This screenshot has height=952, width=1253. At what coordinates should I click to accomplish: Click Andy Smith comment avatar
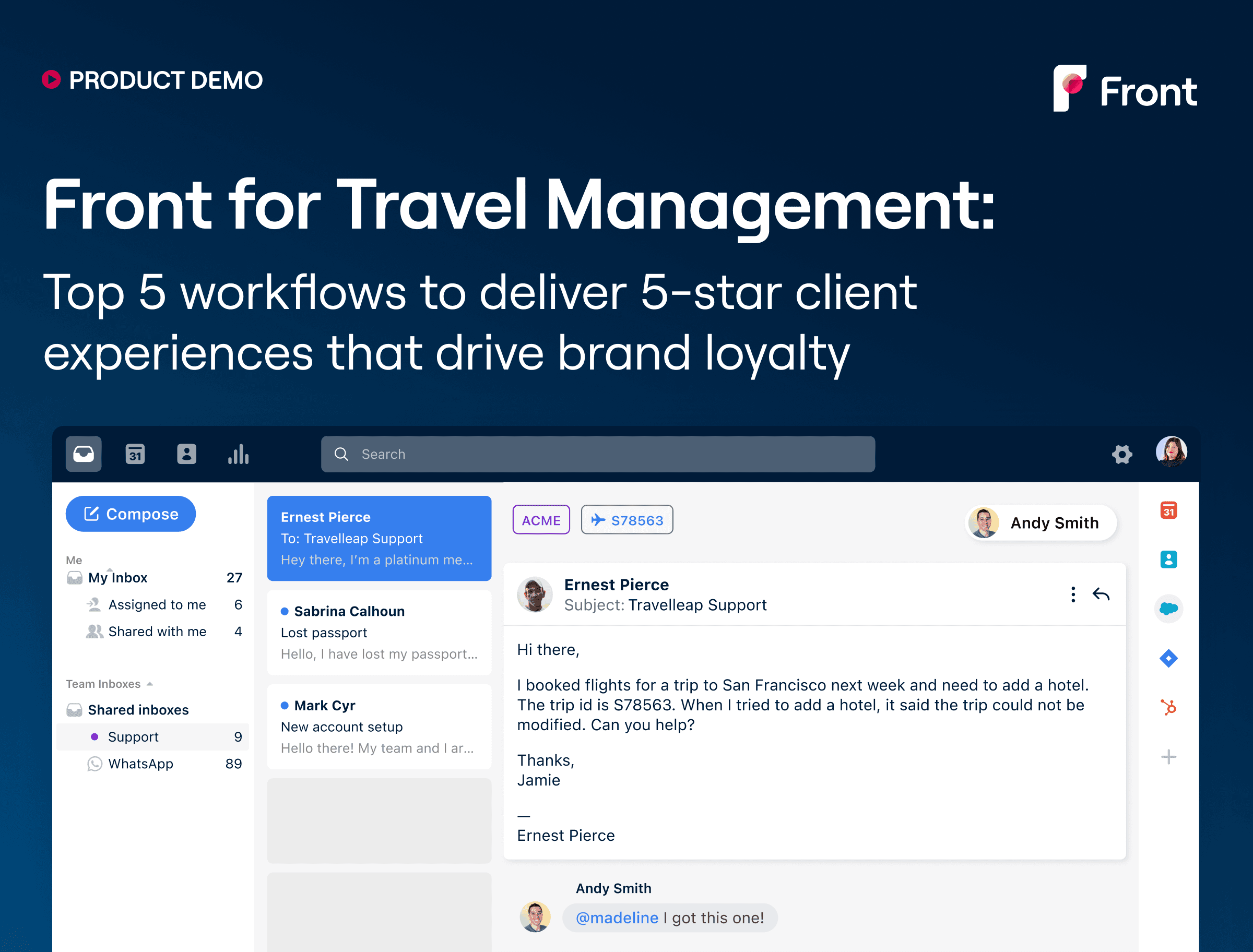coord(535,917)
